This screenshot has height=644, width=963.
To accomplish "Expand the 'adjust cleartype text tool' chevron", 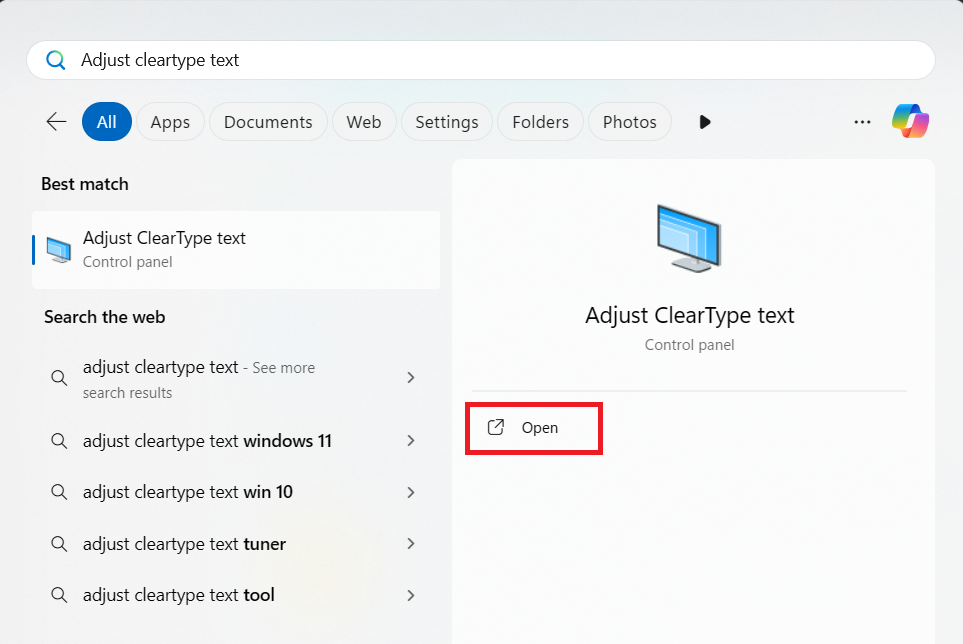I will pos(410,595).
